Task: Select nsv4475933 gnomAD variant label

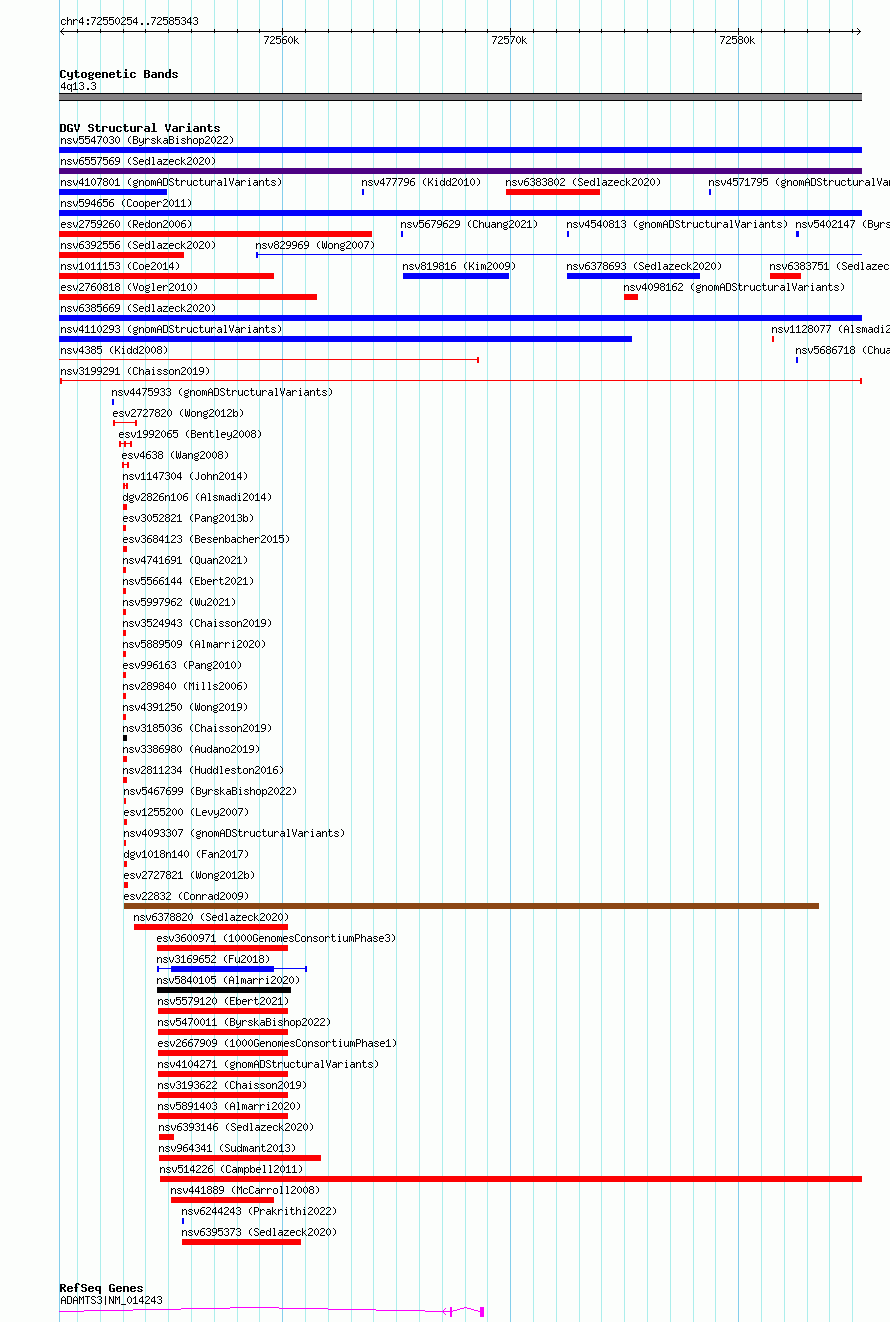Action: click(222, 393)
